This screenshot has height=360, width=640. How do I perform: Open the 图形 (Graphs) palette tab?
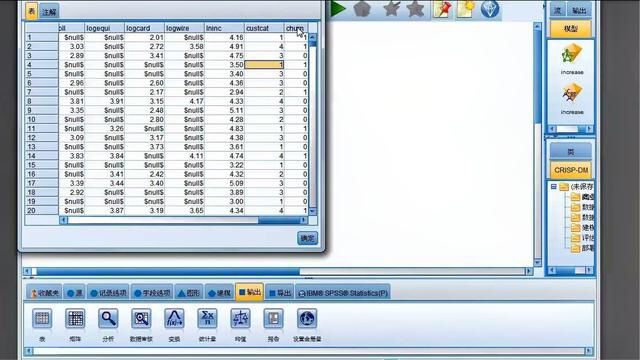pos(189,293)
